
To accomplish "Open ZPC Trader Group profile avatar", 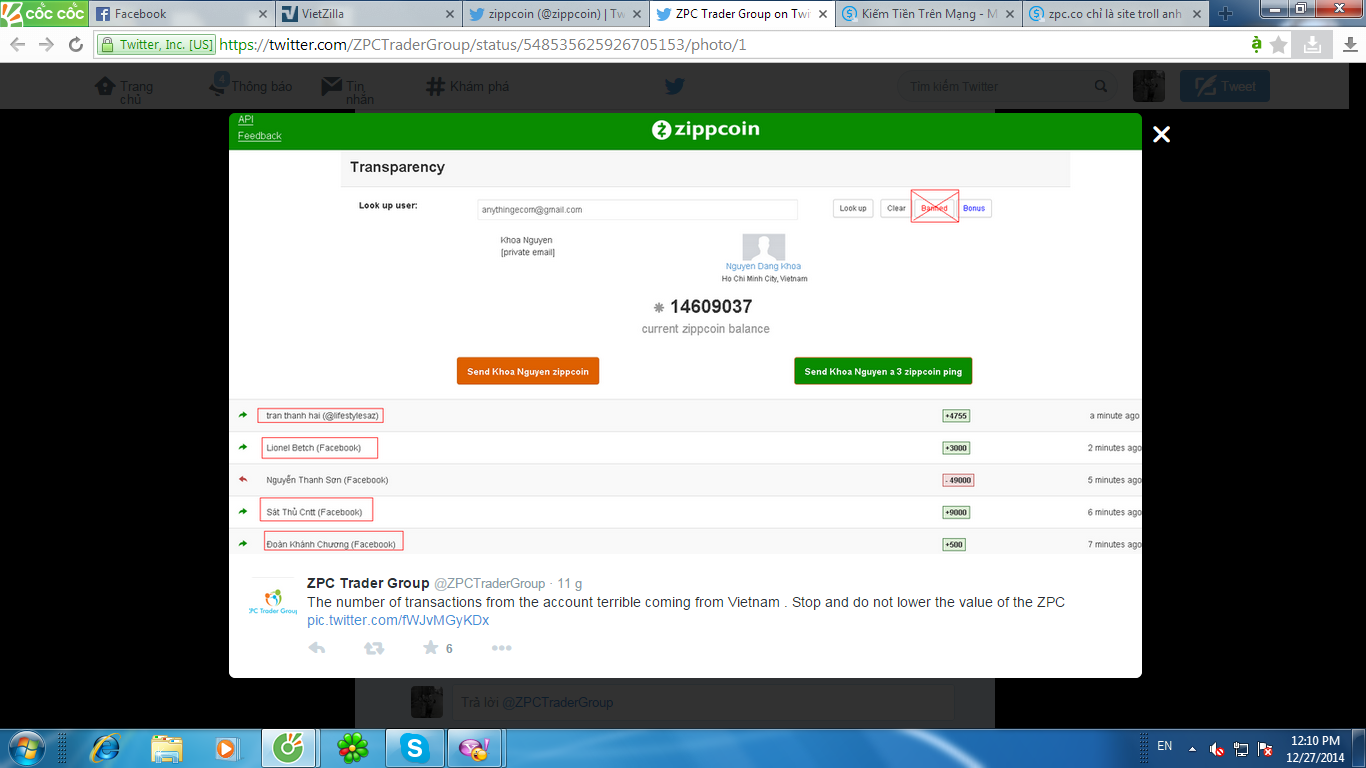I will [x=273, y=602].
